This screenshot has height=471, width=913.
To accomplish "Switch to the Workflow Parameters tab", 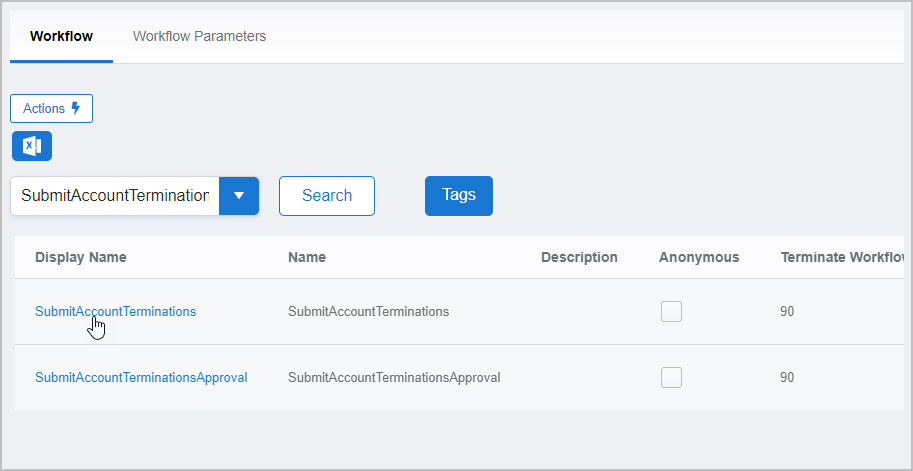I will (199, 36).
